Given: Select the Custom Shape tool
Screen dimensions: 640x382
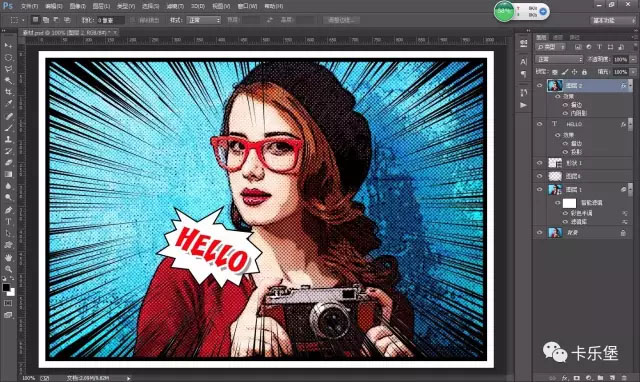Looking at the screenshot, I should pyautogui.click(x=8, y=245).
